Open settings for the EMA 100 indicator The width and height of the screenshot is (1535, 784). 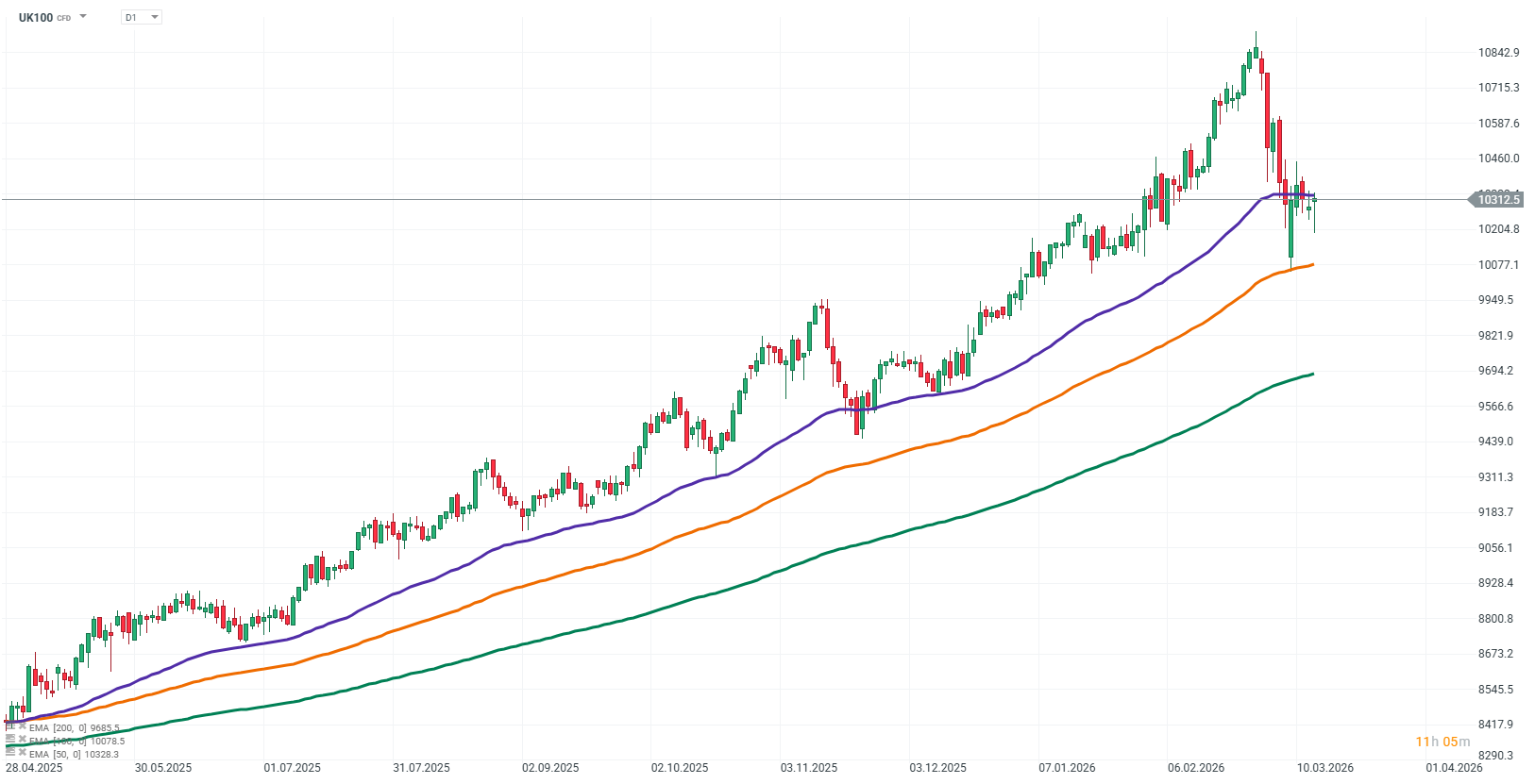pos(10,741)
